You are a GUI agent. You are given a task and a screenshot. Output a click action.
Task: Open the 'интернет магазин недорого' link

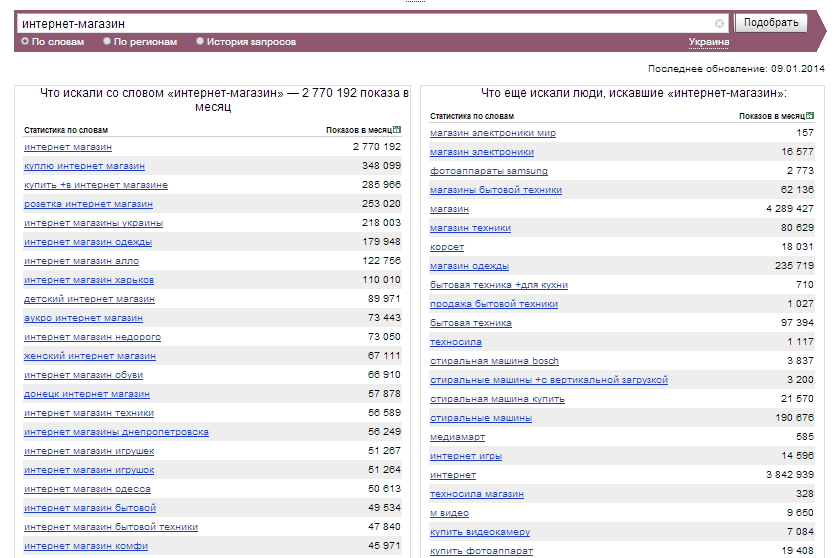(92, 337)
